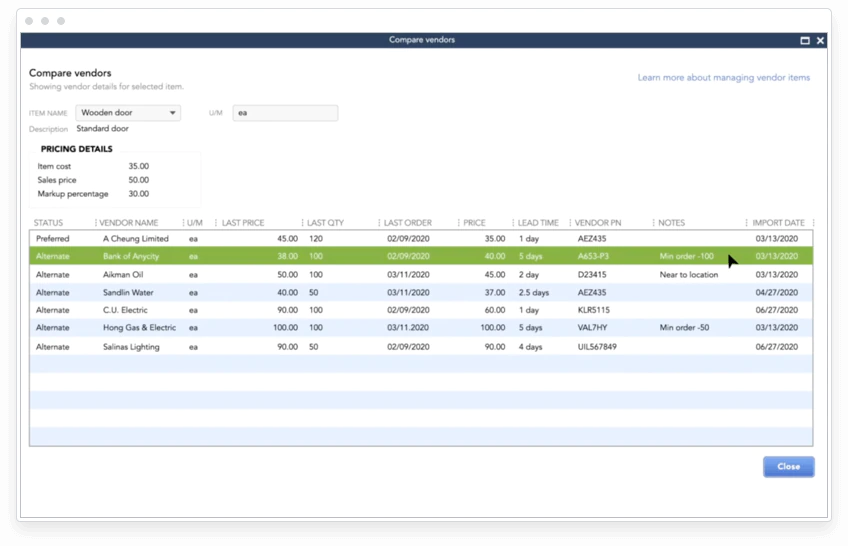Open the Item Name dropdown showing Wooden door
Image resolution: width=848 pixels, height=546 pixels.
pyautogui.click(x=128, y=113)
